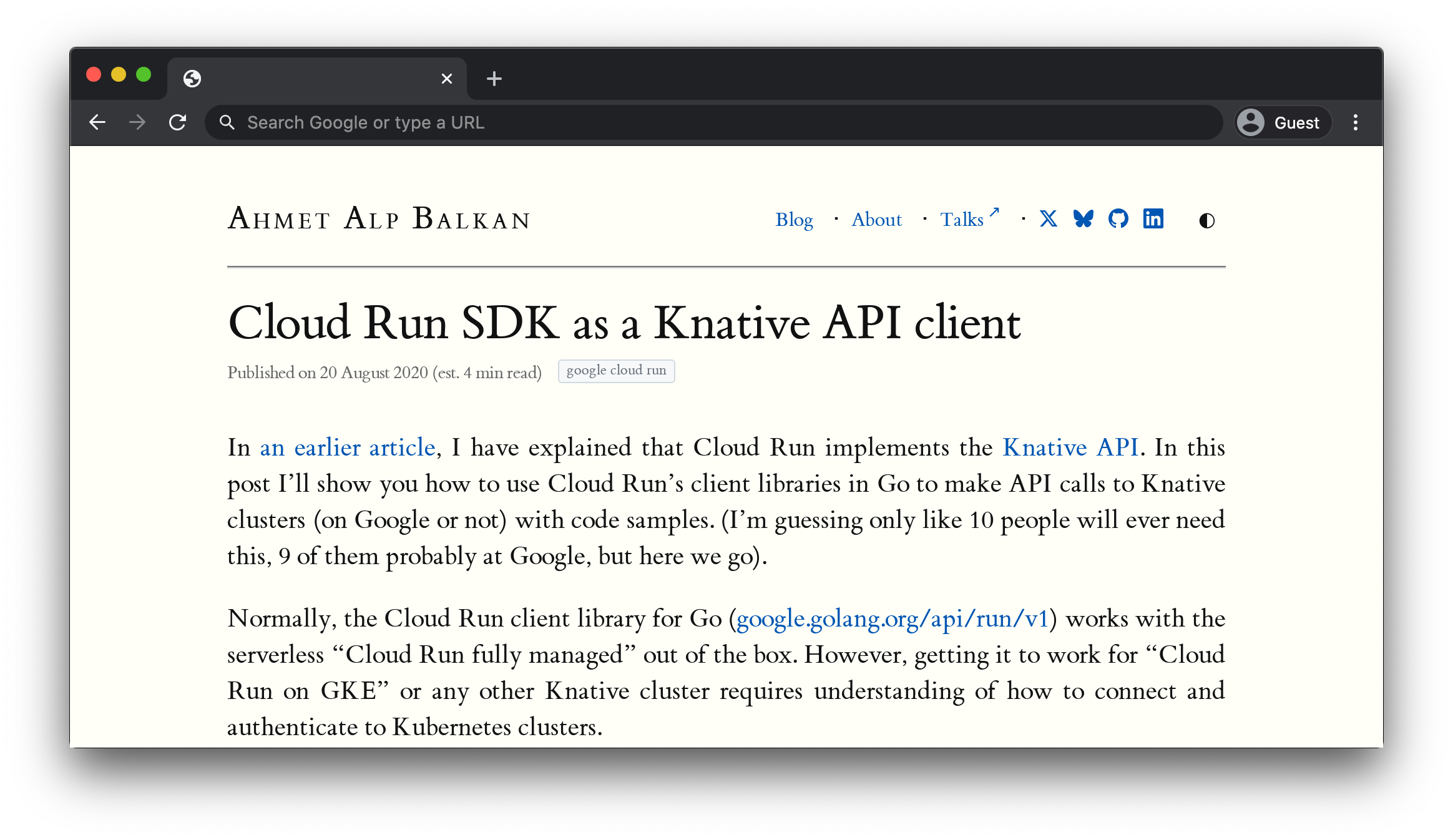The width and height of the screenshot is (1453, 840).
Task: Click the 'google cloud run' tag
Action: point(616,371)
